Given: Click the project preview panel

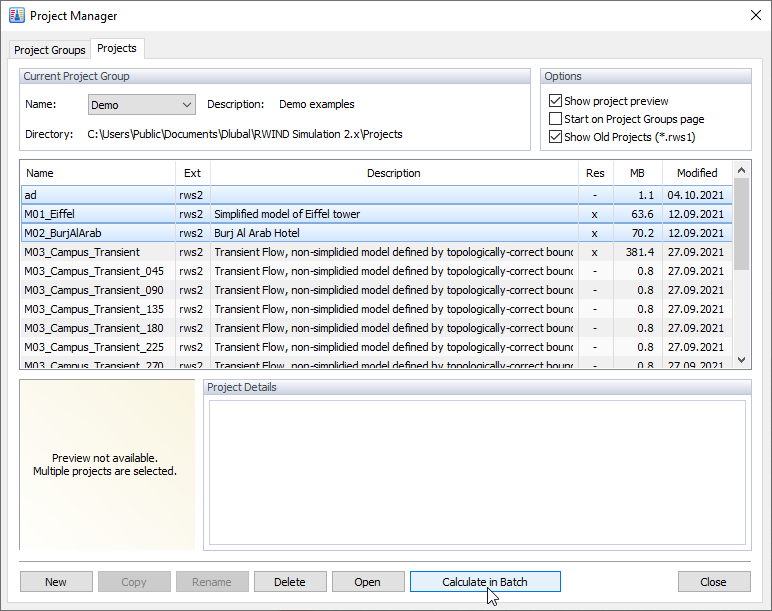Looking at the screenshot, I should click(107, 464).
